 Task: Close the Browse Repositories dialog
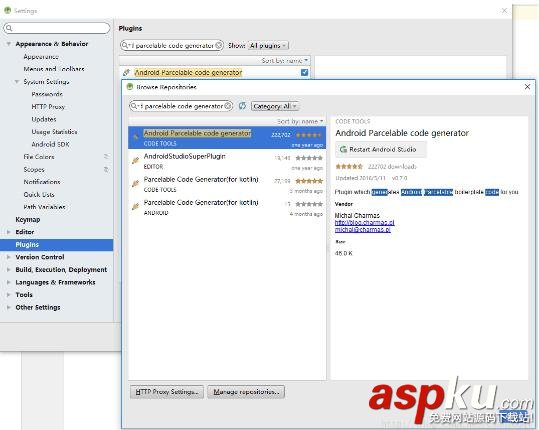(x=527, y=87)
